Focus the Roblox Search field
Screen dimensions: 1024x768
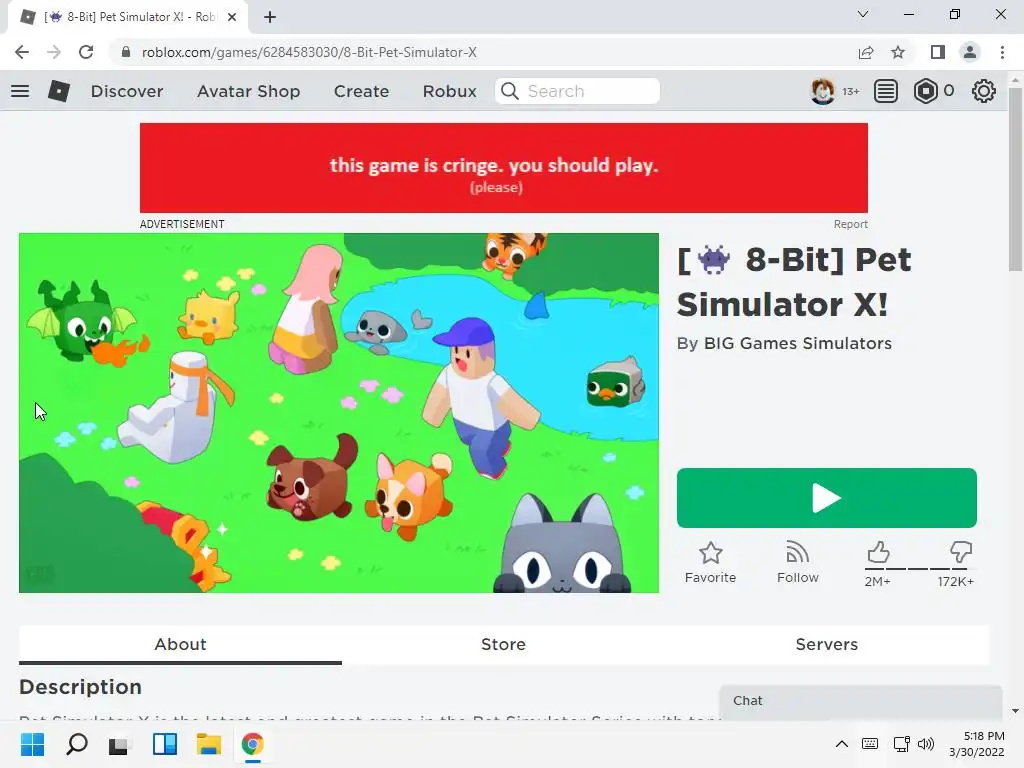point(577,91)
